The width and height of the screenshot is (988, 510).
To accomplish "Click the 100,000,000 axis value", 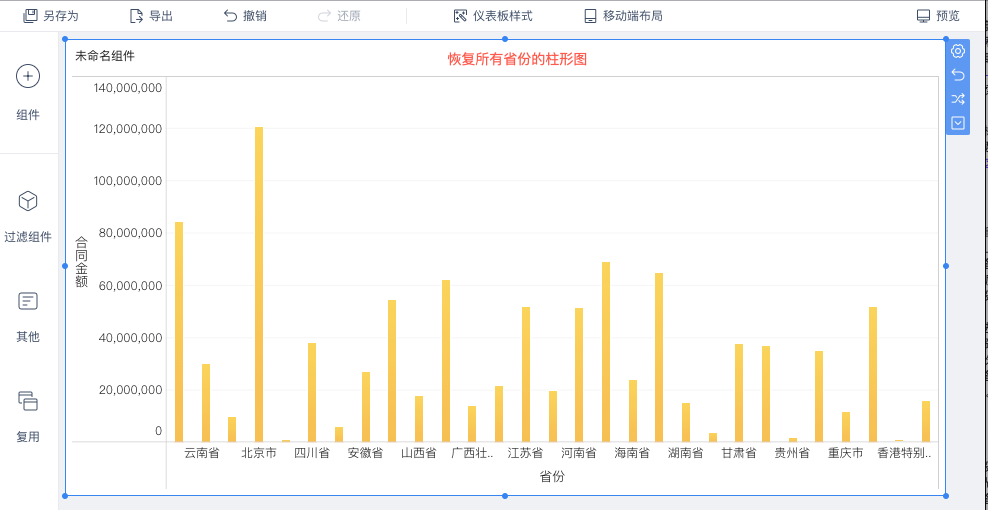I will pos(128,181).
